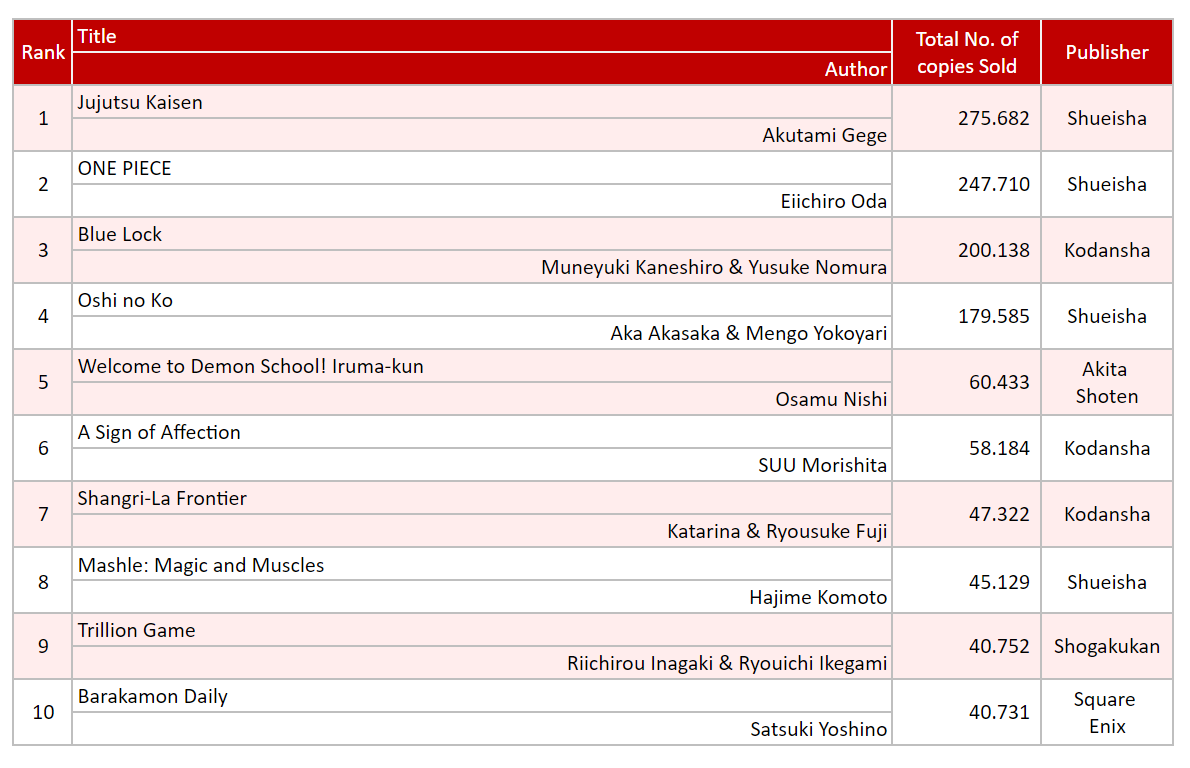Select the Shogakukan publisher cell
The image size is (1190, 768).
coord(1107,647)
